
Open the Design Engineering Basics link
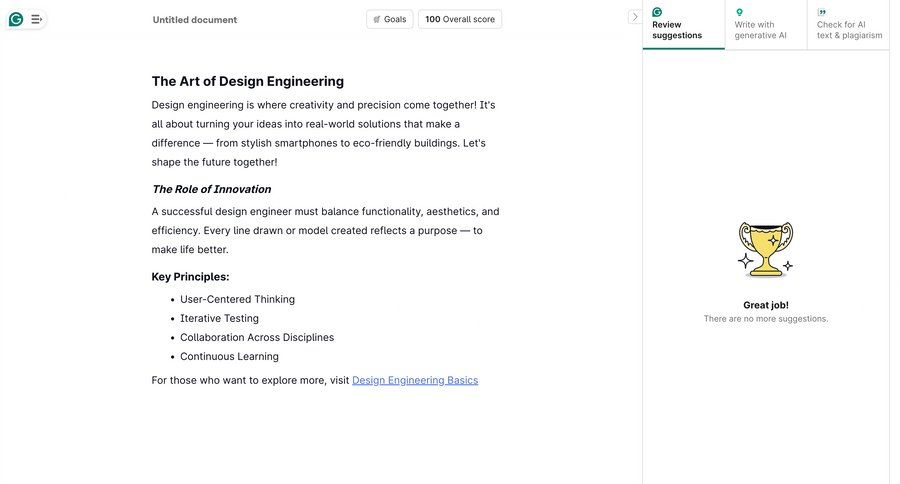click(415, 380)
